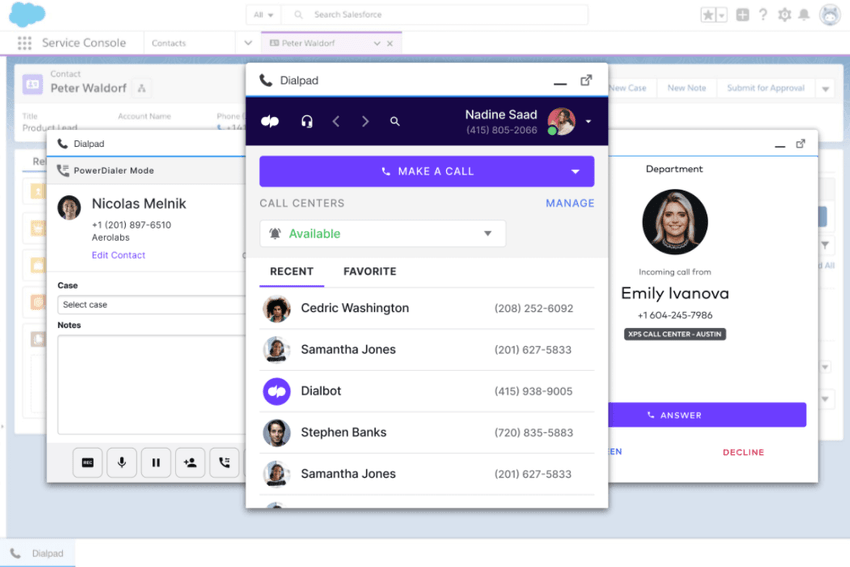Close the Peter Waldorf tab
The image size is (850, 567).
click(390, 43)
